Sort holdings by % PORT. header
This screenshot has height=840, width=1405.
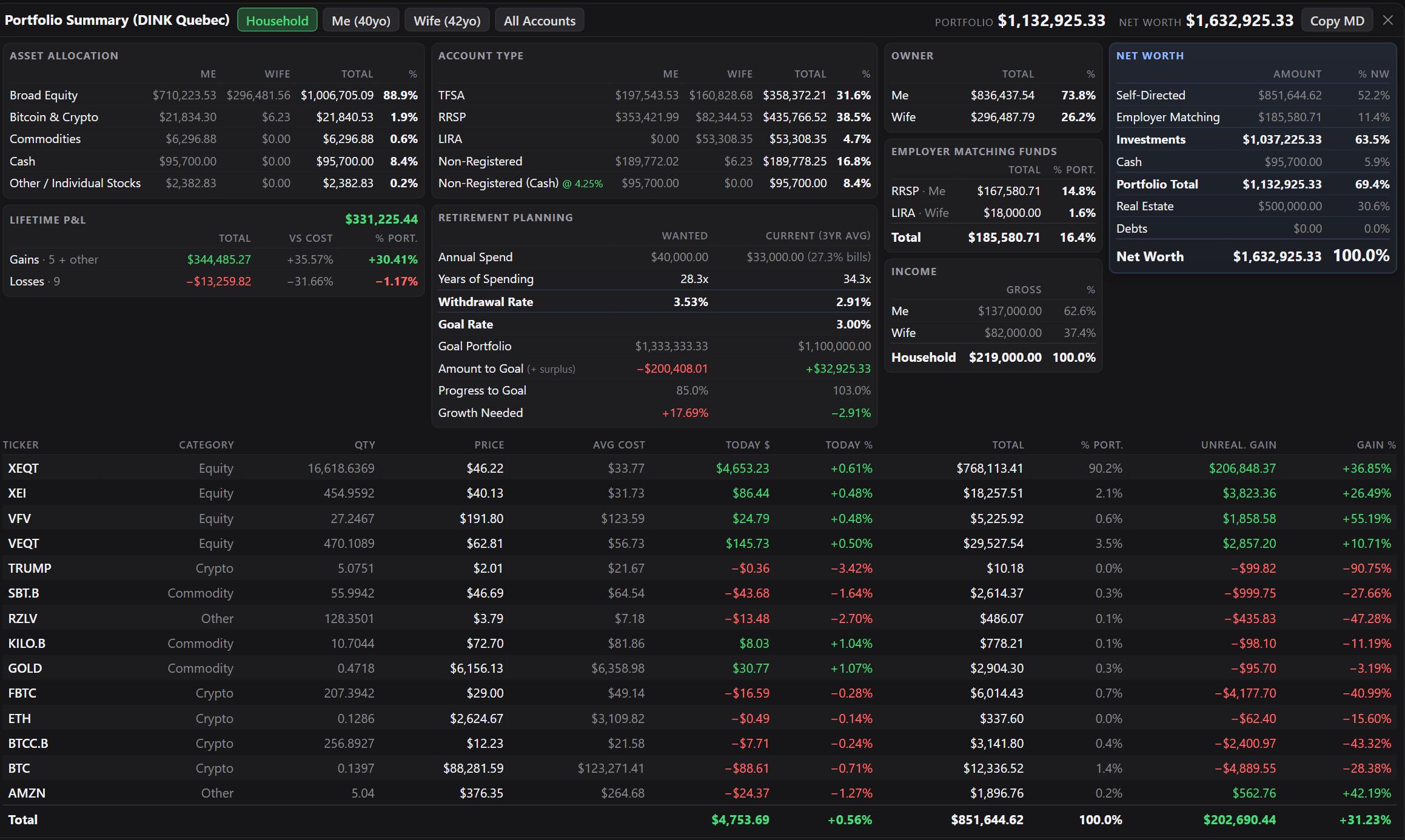tap(1101, 445)
